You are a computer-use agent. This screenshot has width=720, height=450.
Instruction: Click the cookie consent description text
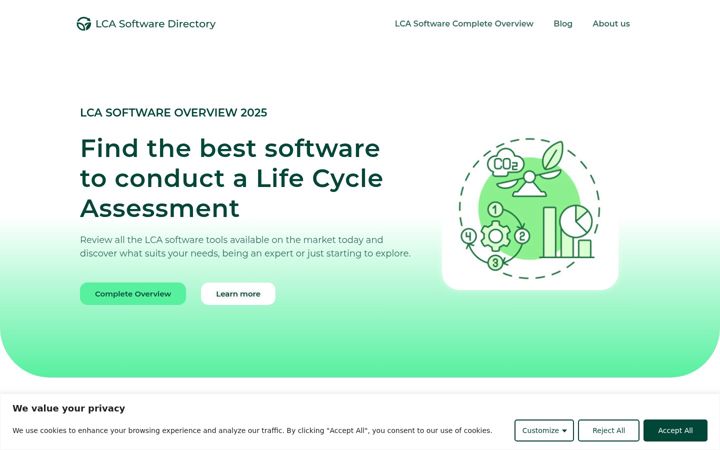pos(252,431)
